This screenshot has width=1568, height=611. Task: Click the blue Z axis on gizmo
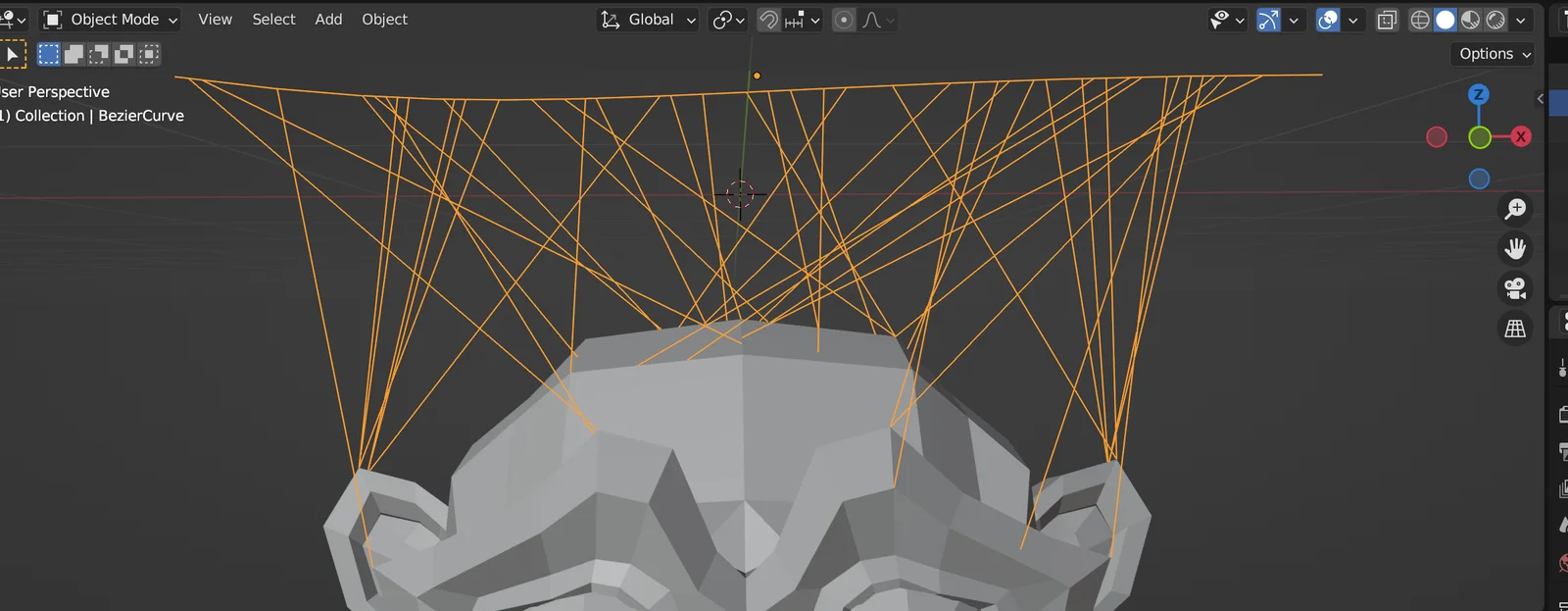1479,94
